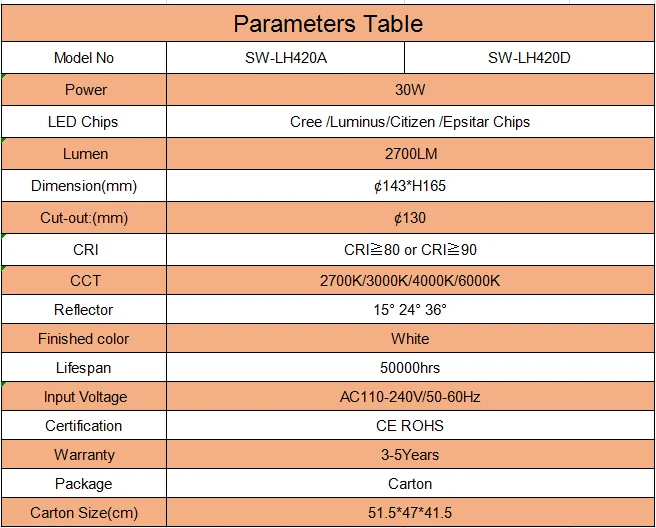Click the 30W power value cell
Image resolution: width=656 pixels, height=528 pixels.
point(410,90)
